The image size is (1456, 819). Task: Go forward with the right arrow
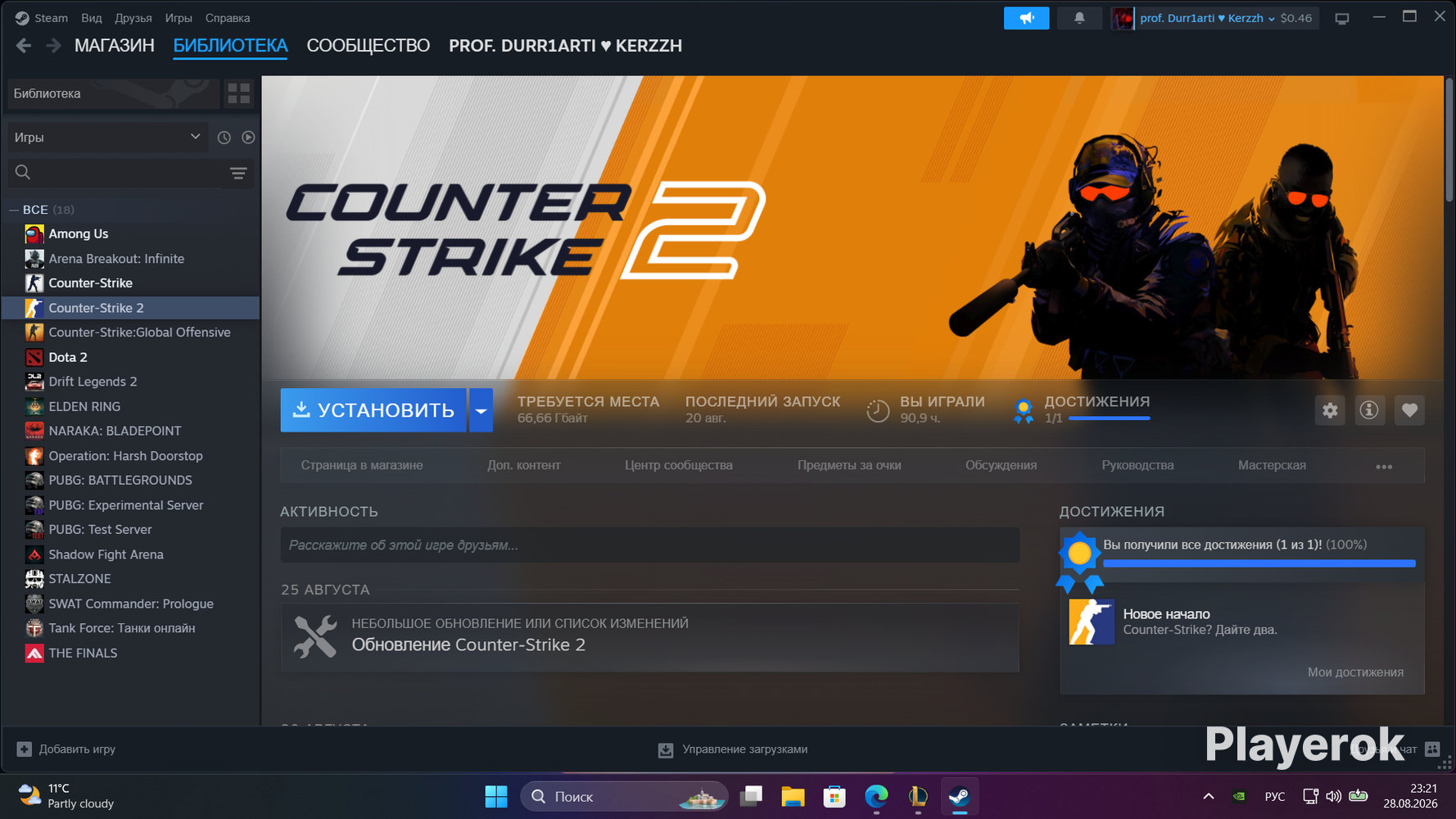coord(53,46)
